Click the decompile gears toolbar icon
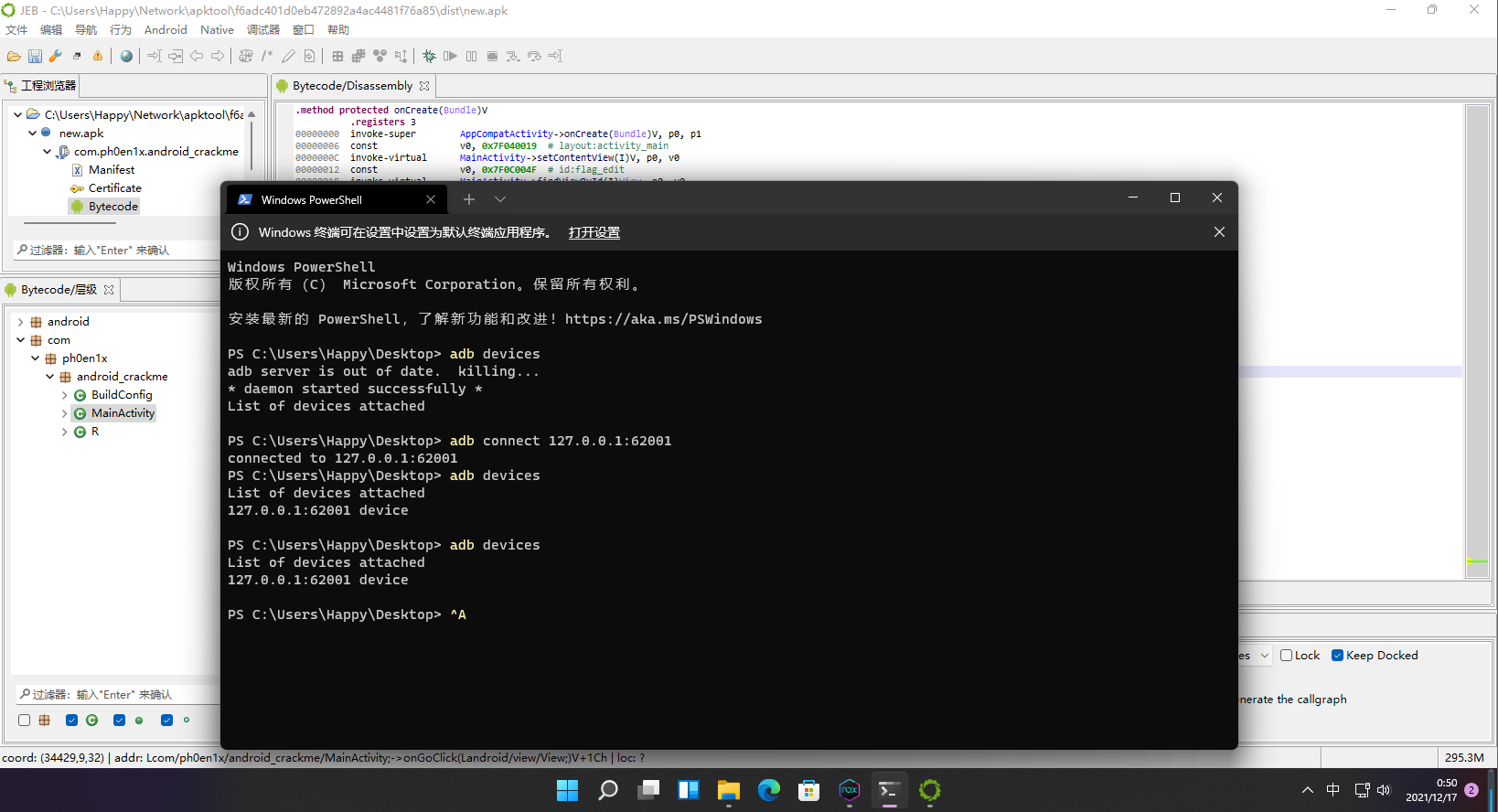This screenshot has height=812, width=1498. pyautogui.click(x=246, y=57)
